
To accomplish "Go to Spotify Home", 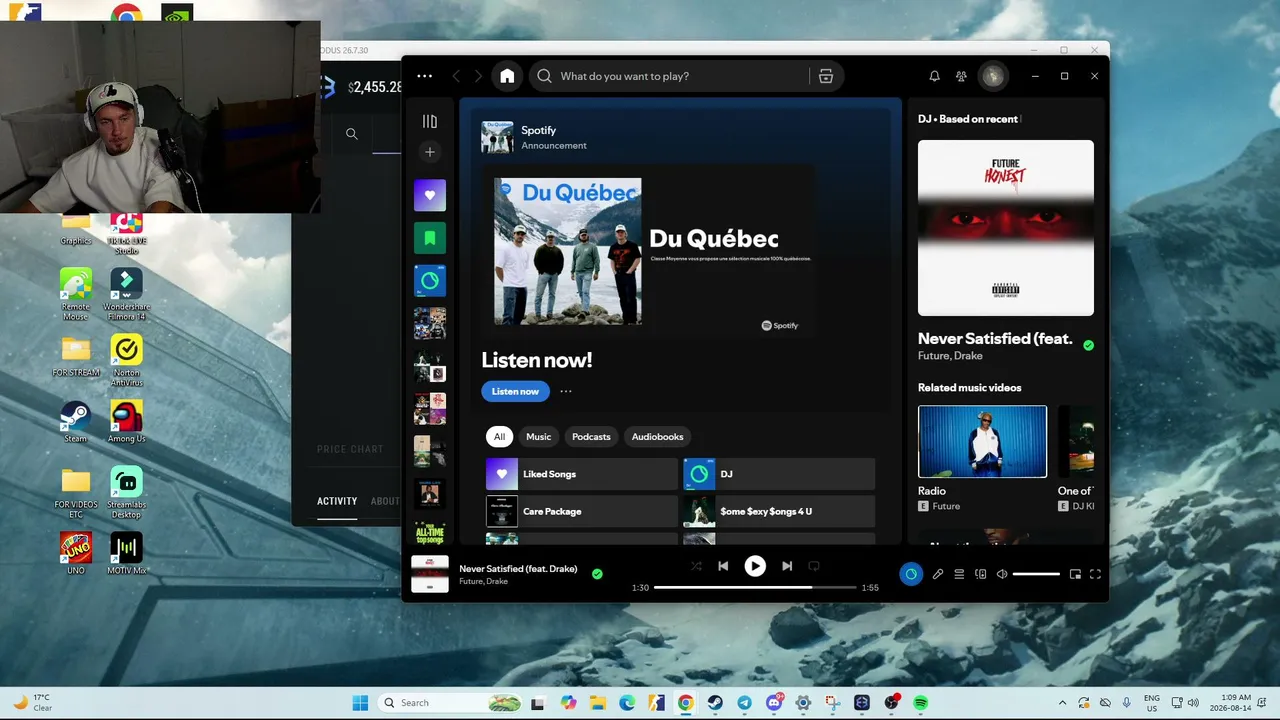I will pos(507,76).
